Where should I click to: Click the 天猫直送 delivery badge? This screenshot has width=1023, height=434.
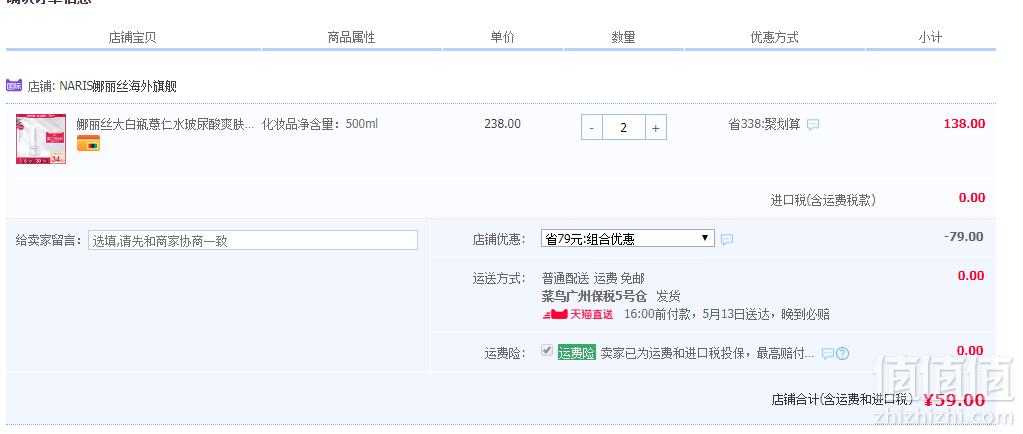[x=578, y=315]
